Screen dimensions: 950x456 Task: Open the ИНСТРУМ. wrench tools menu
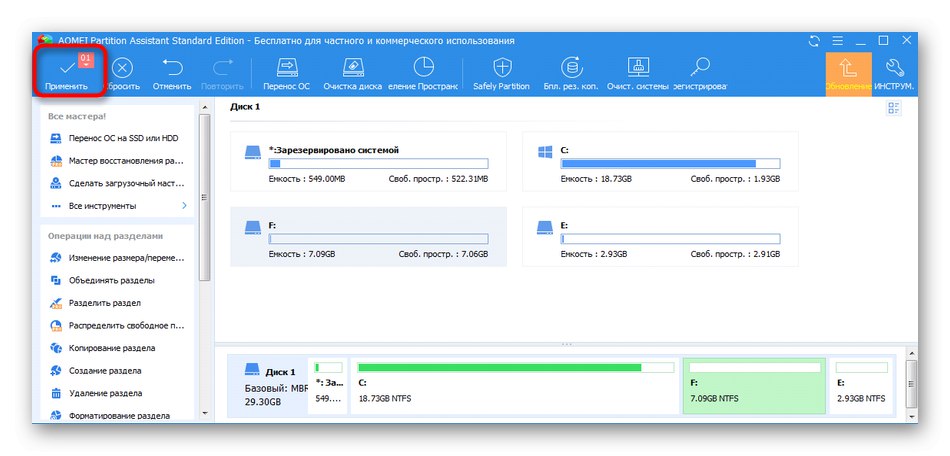click(x=894, y=73)
